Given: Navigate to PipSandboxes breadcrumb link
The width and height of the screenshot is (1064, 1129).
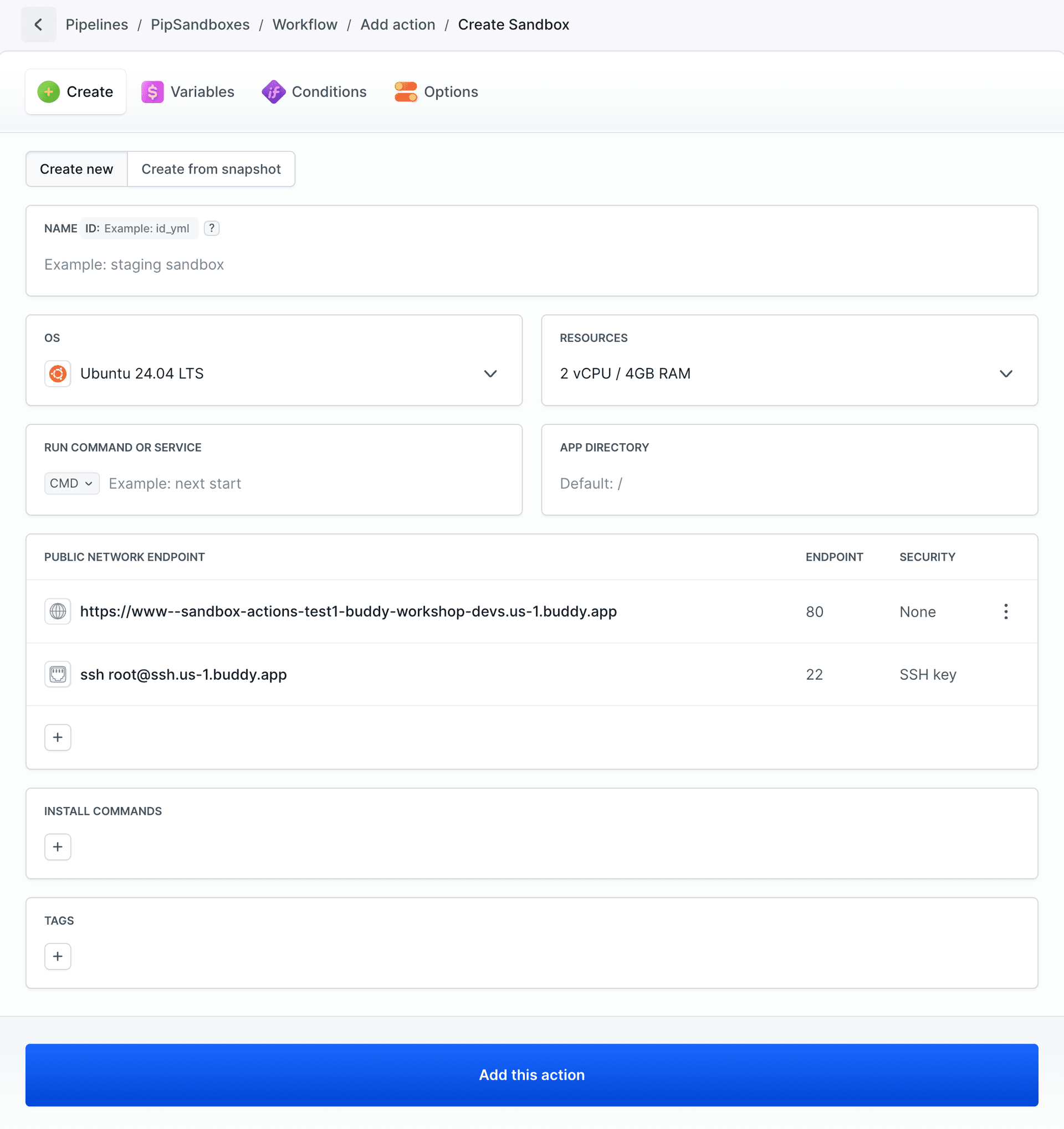Looking at the screenshot, I should tap(200, 24).
